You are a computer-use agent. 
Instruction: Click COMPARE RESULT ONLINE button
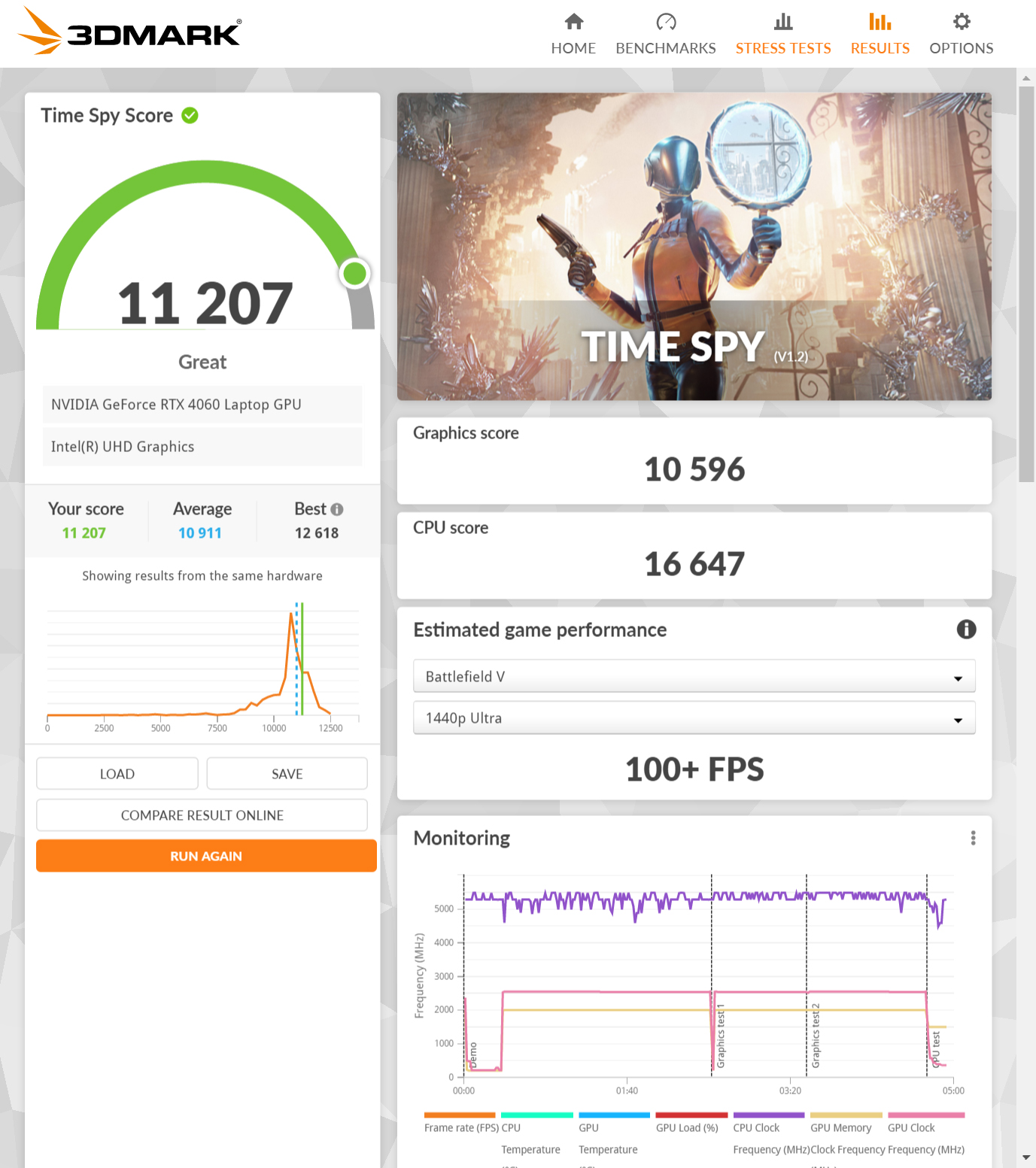202,815
